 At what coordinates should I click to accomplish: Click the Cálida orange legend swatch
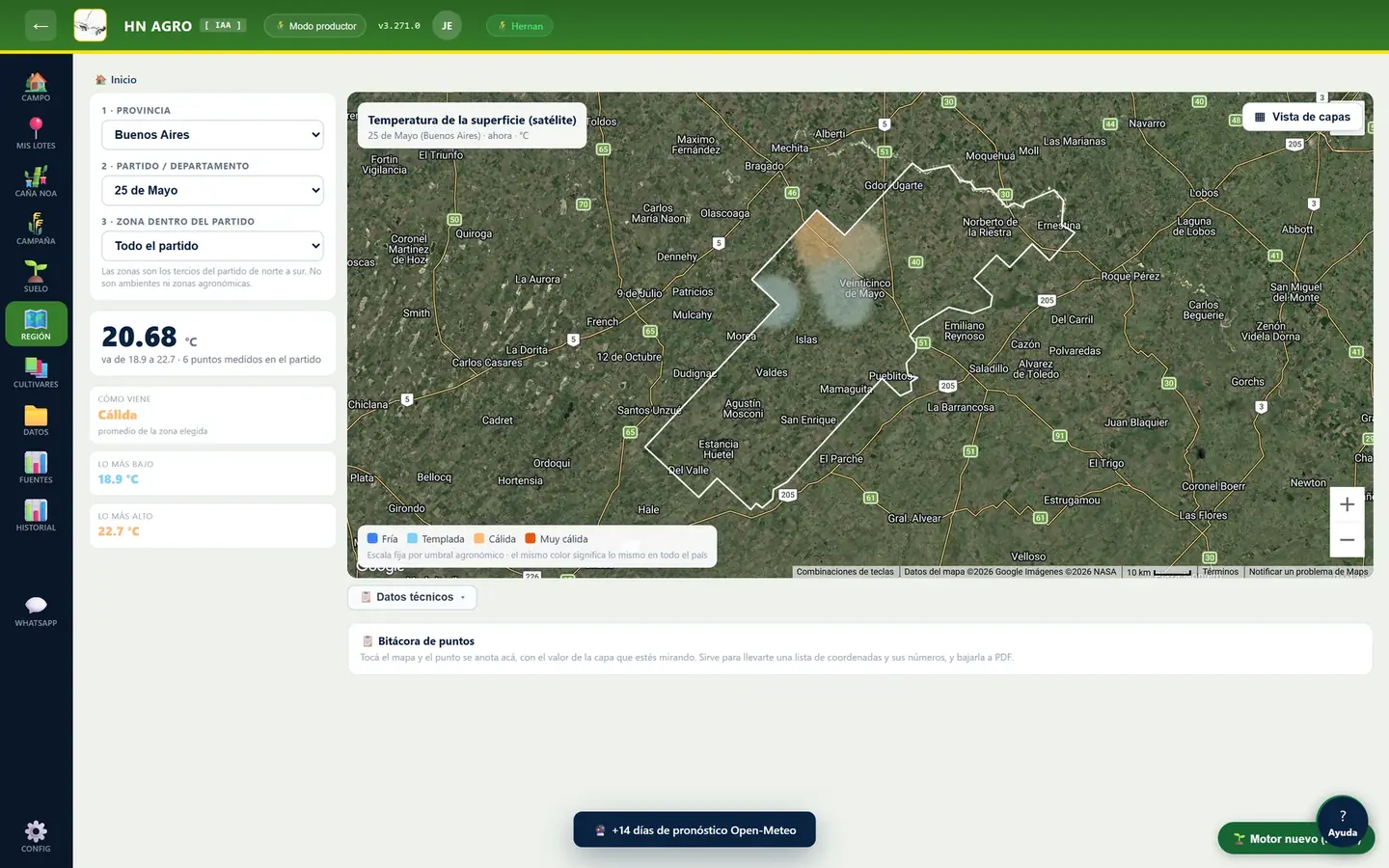(478, 539)
